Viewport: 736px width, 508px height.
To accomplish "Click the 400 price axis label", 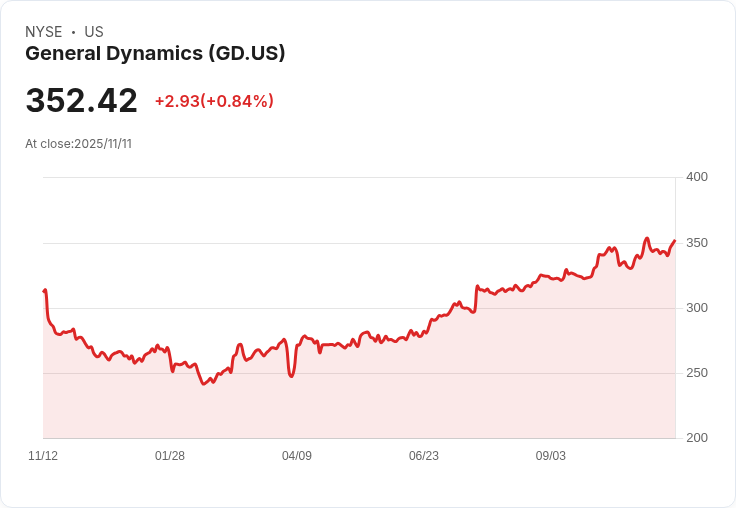I will tap(696, 177).
